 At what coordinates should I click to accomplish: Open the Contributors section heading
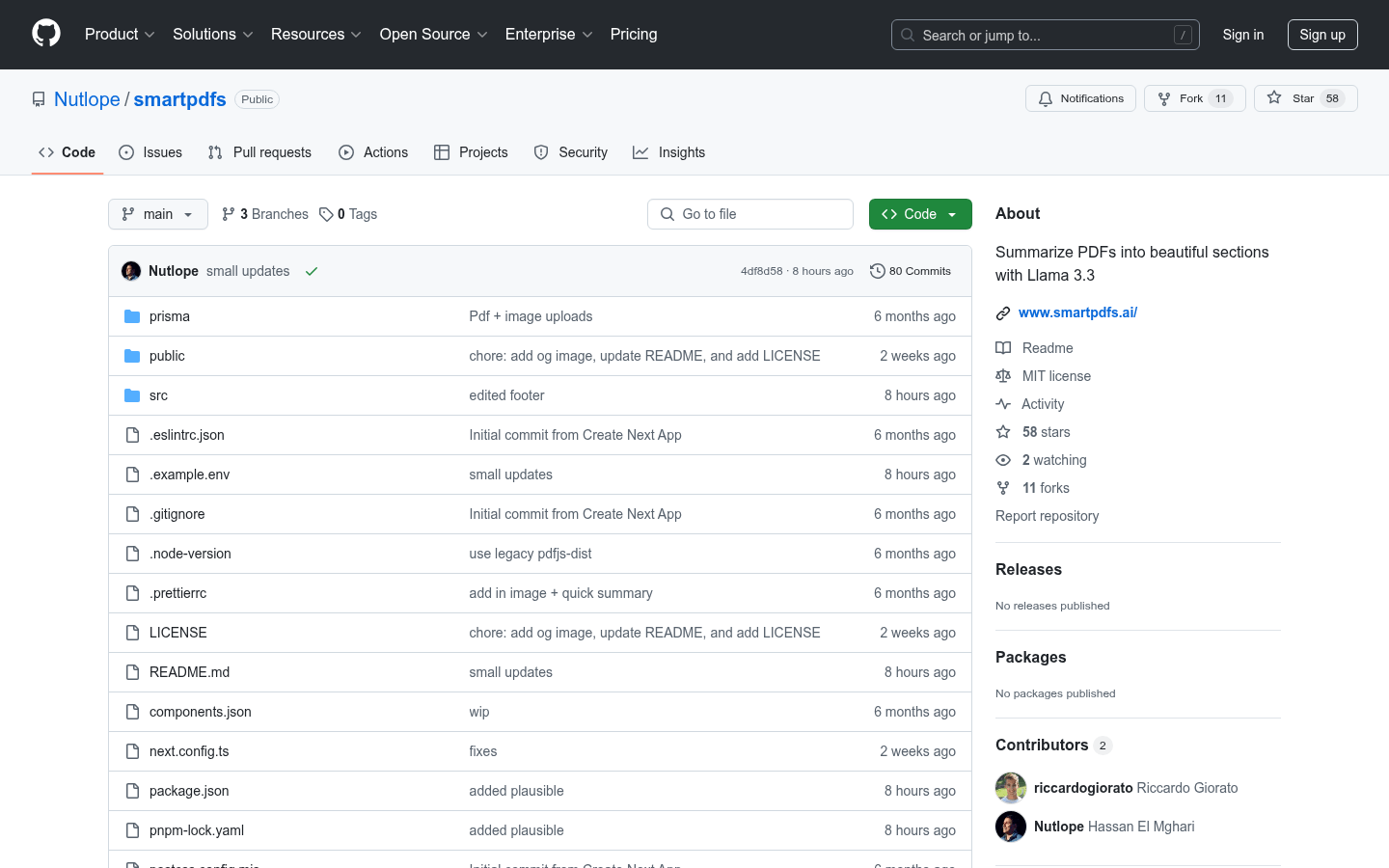1042,745
